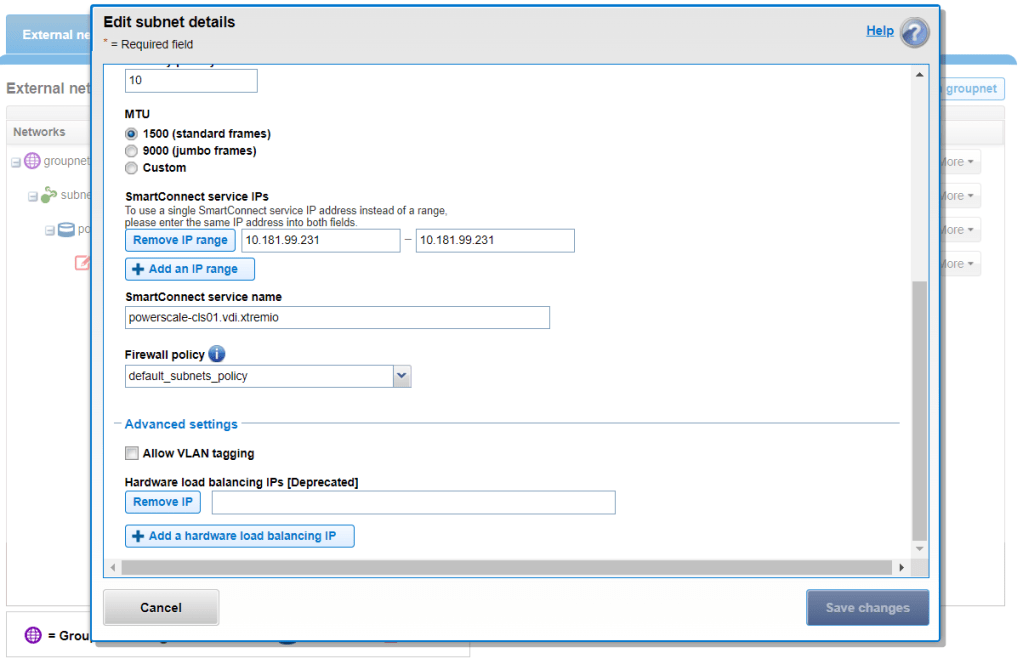Click the purple globe icon in legend
This screenshot has width=1023, height=670.
tap(33, 635)
